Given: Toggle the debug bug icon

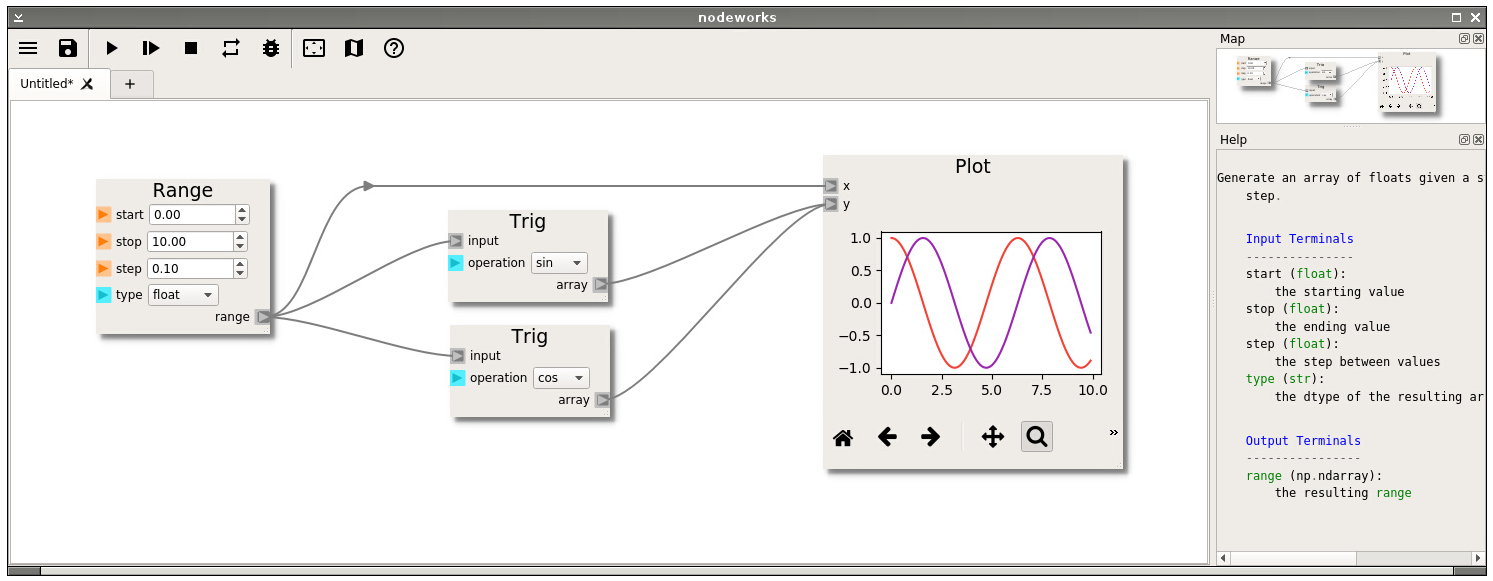Looking at the screenshot, I should click(270, 48).
